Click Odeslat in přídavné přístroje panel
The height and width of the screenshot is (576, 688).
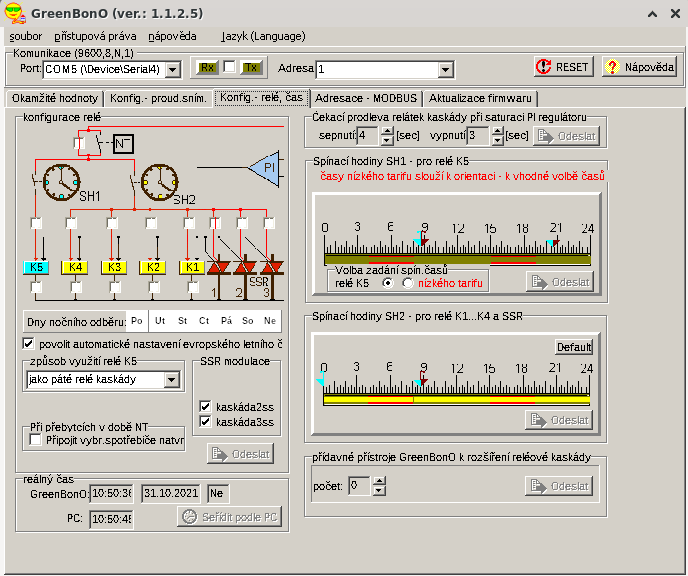click(x=559, y=486)
